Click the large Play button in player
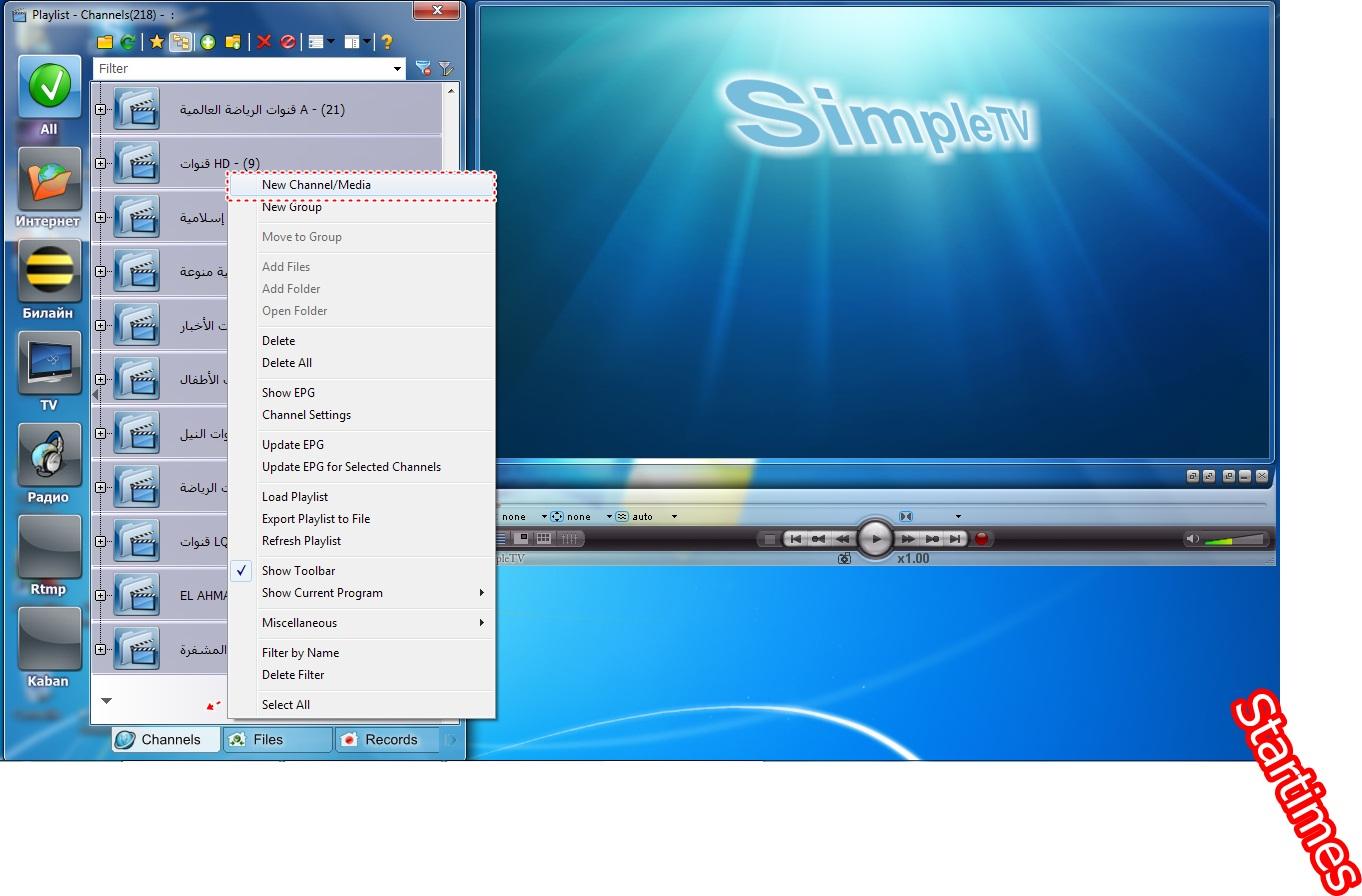This screenshot has width=1362, height=896. tap(875, 538)
